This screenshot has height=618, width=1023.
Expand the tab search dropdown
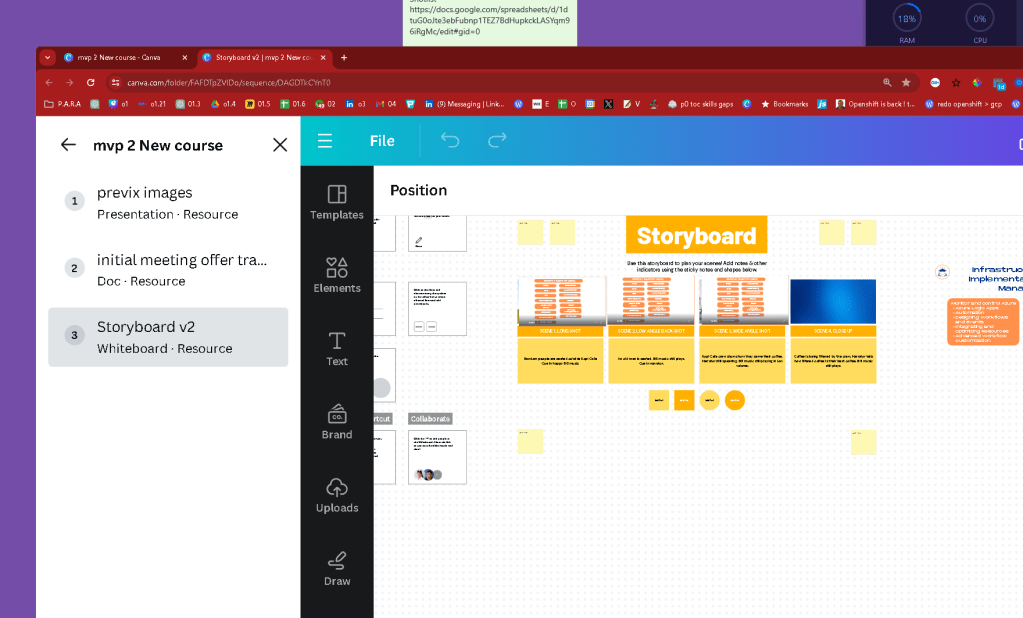pyautogui.click(x=47, y=57)
